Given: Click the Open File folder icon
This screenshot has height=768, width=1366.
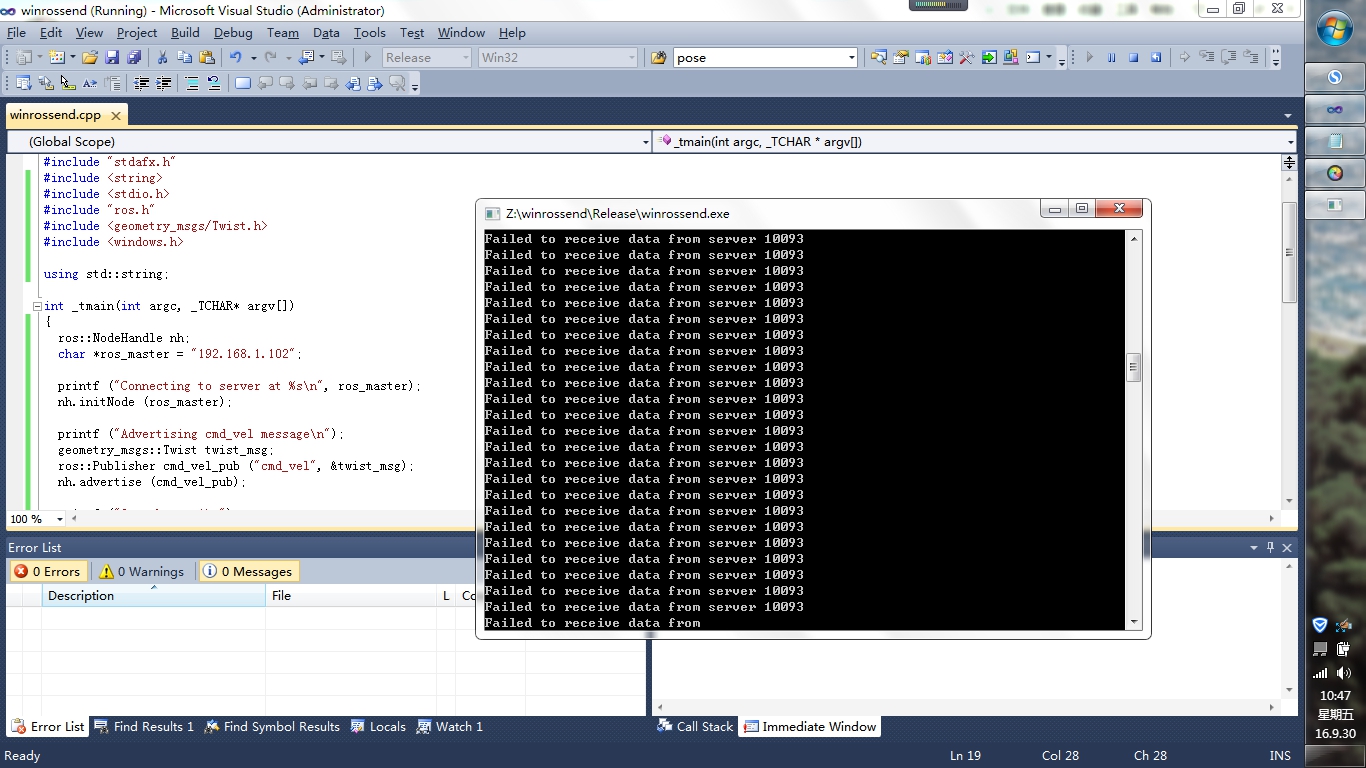Looking at the screenshot, I should point(90,58).
